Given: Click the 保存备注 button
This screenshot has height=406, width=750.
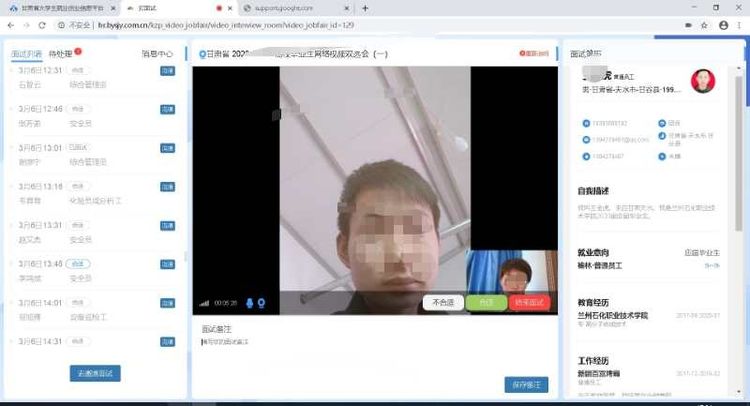Looking at the screenshot, I should (526, 385).
